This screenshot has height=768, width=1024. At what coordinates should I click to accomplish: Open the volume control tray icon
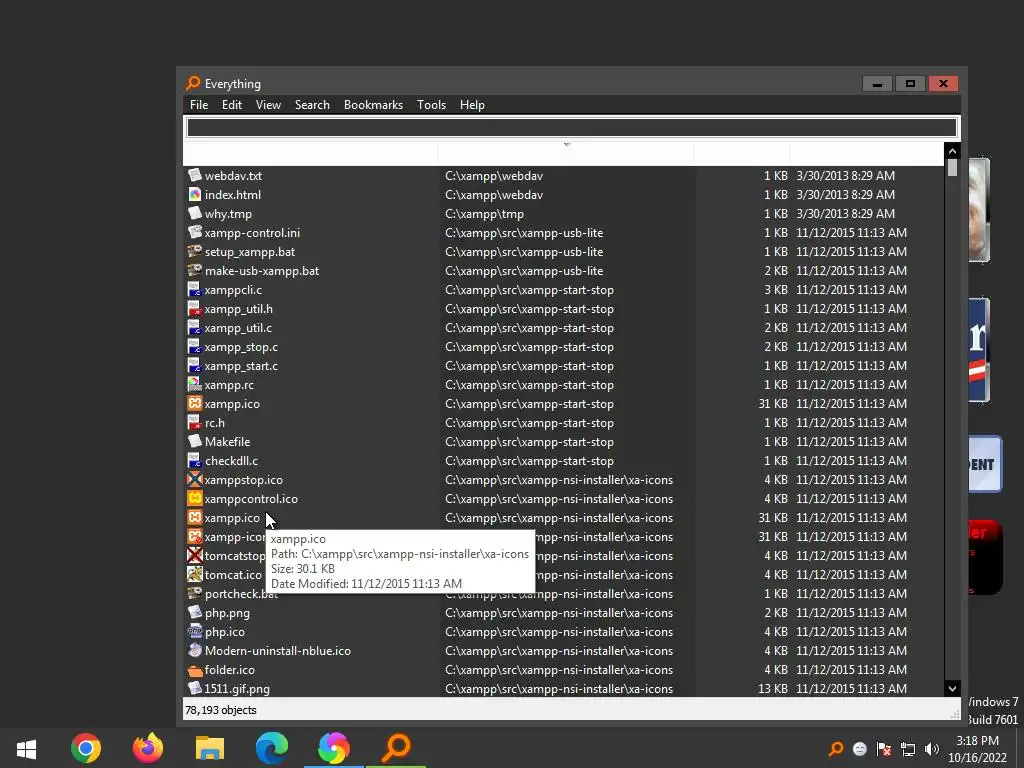(x=932, y=748)
